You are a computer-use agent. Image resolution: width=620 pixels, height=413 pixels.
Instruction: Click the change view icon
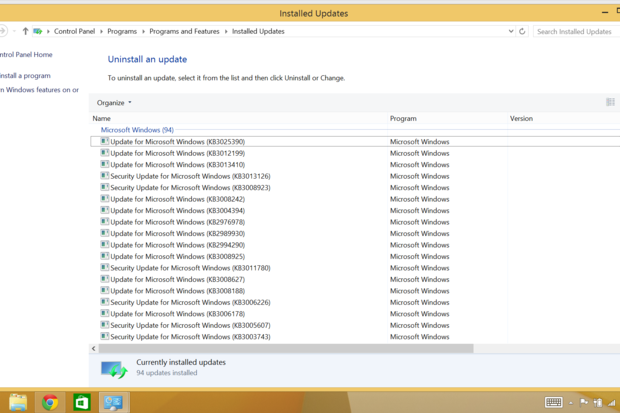(x=610, y=102)
